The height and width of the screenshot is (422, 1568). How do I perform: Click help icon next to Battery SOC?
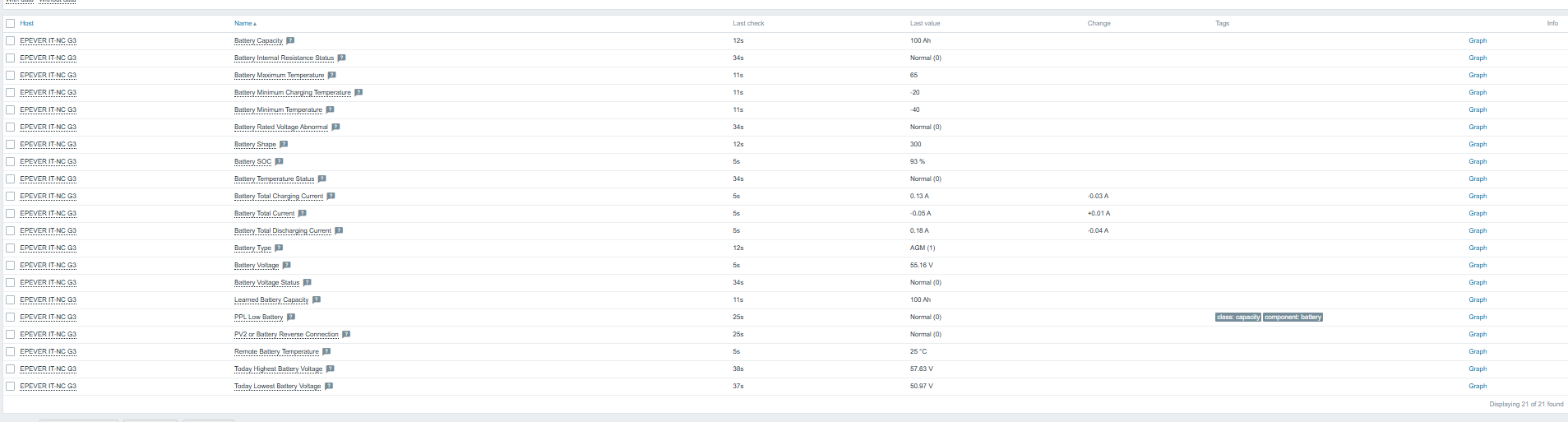tap(279, 161)
